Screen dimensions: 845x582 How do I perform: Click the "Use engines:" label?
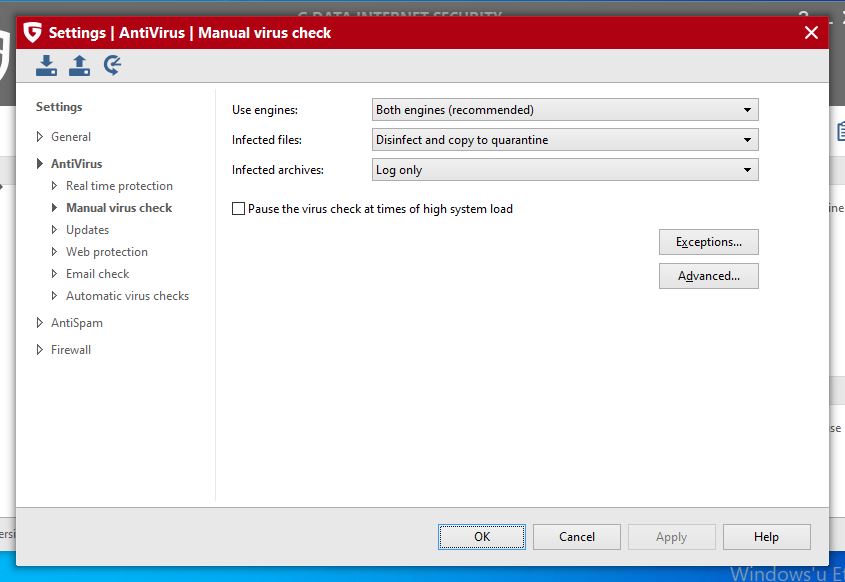tap(265, 110)
